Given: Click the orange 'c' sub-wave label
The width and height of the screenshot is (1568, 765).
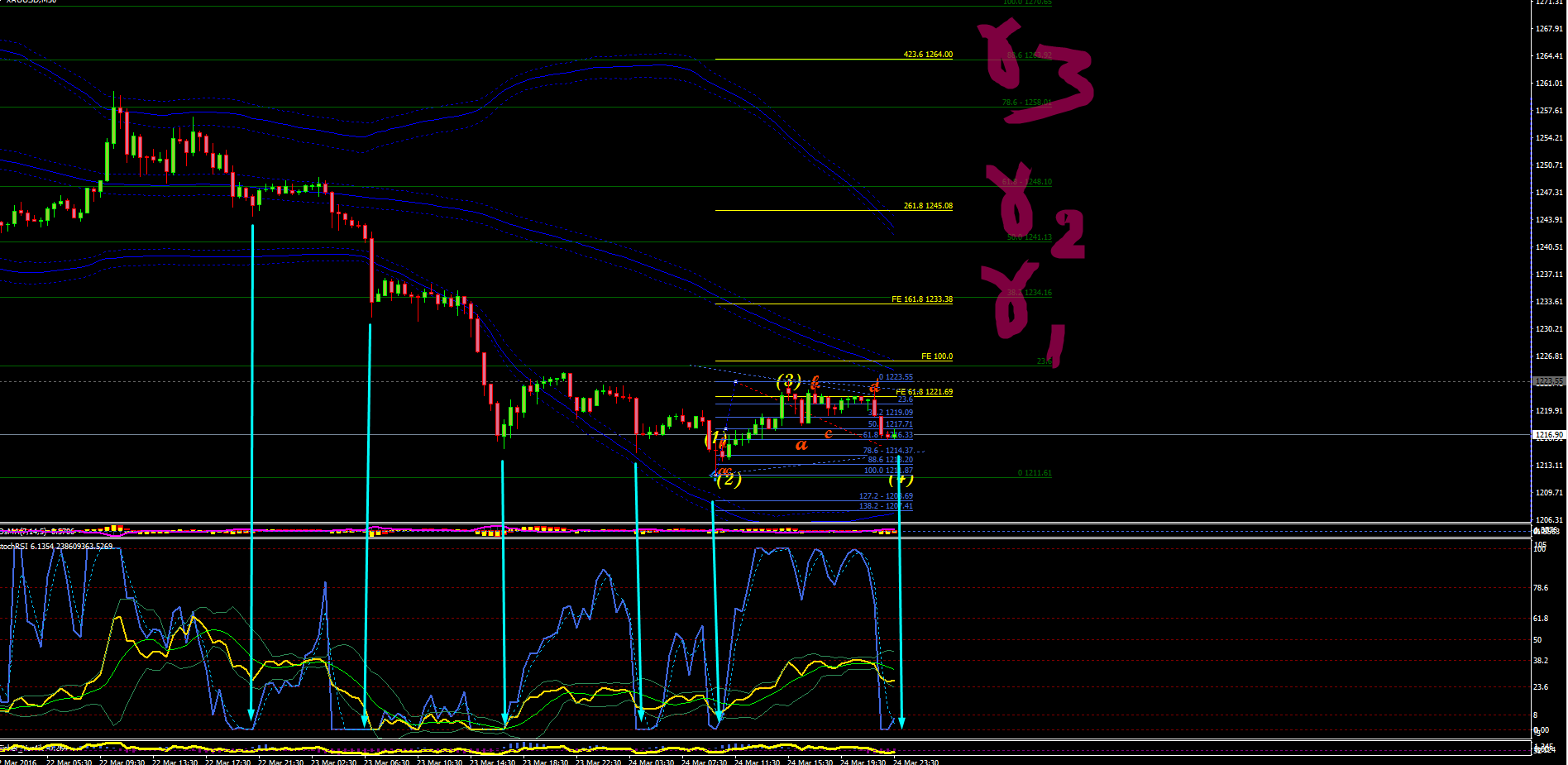Looking at the screenshot, I should click(x=828, y=433).
